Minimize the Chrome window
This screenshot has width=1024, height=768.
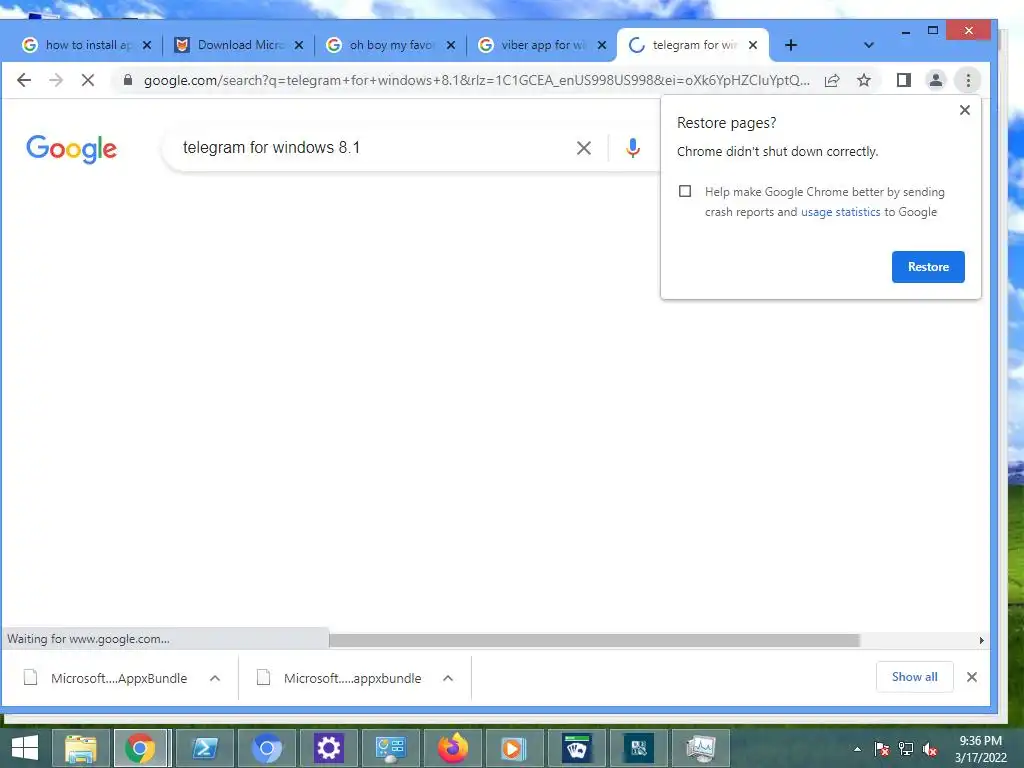tap(906, 31)
